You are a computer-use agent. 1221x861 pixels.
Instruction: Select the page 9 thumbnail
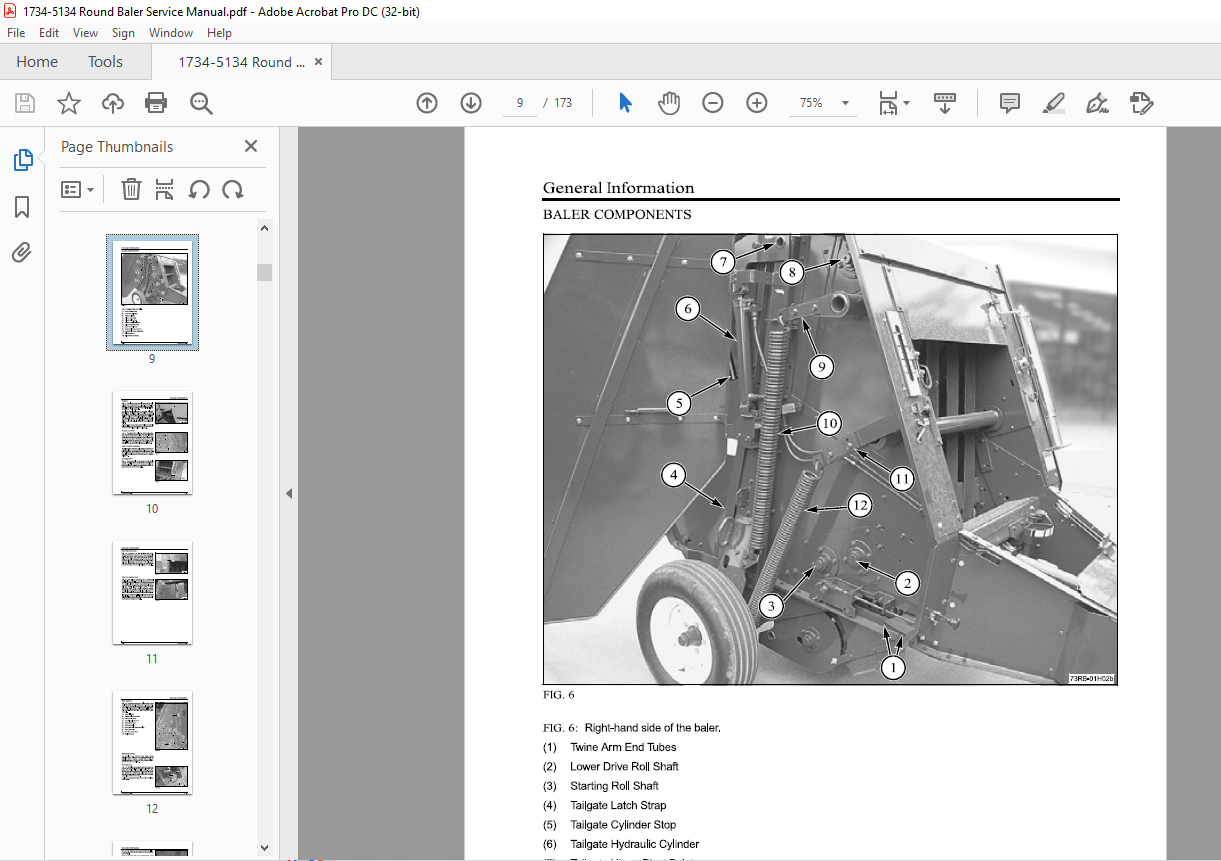pos(152,292)
